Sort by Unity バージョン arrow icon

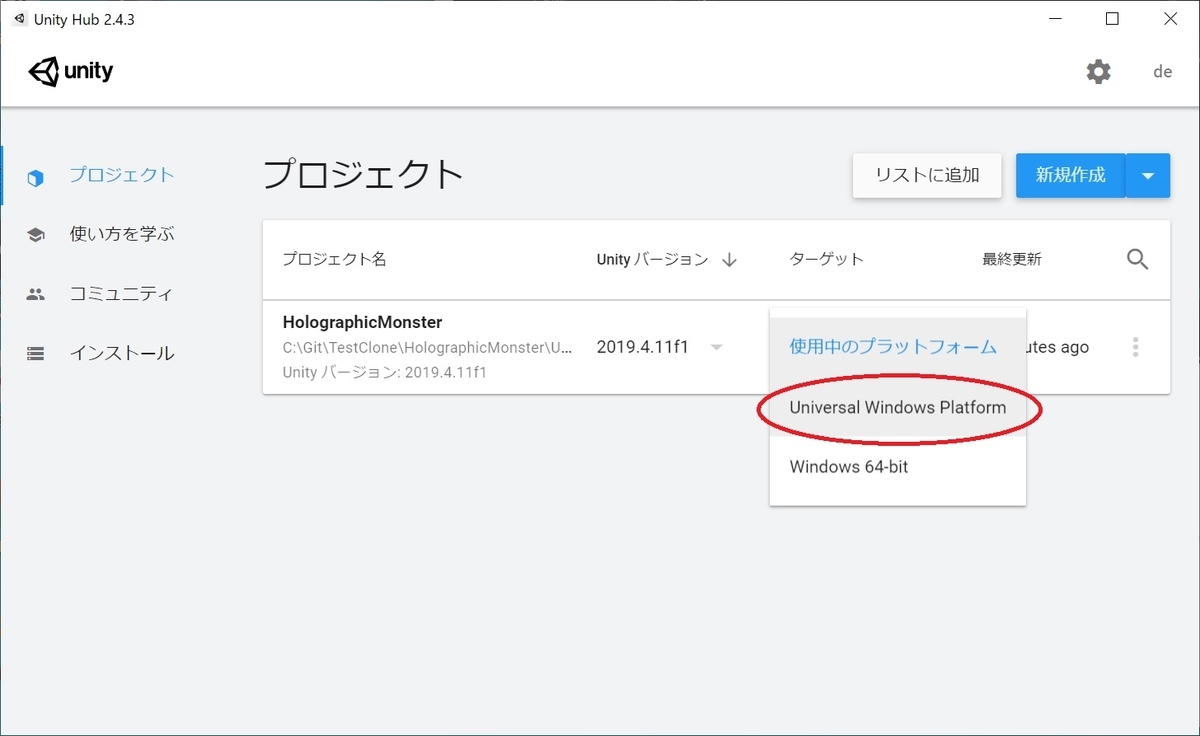click(729, 260)
